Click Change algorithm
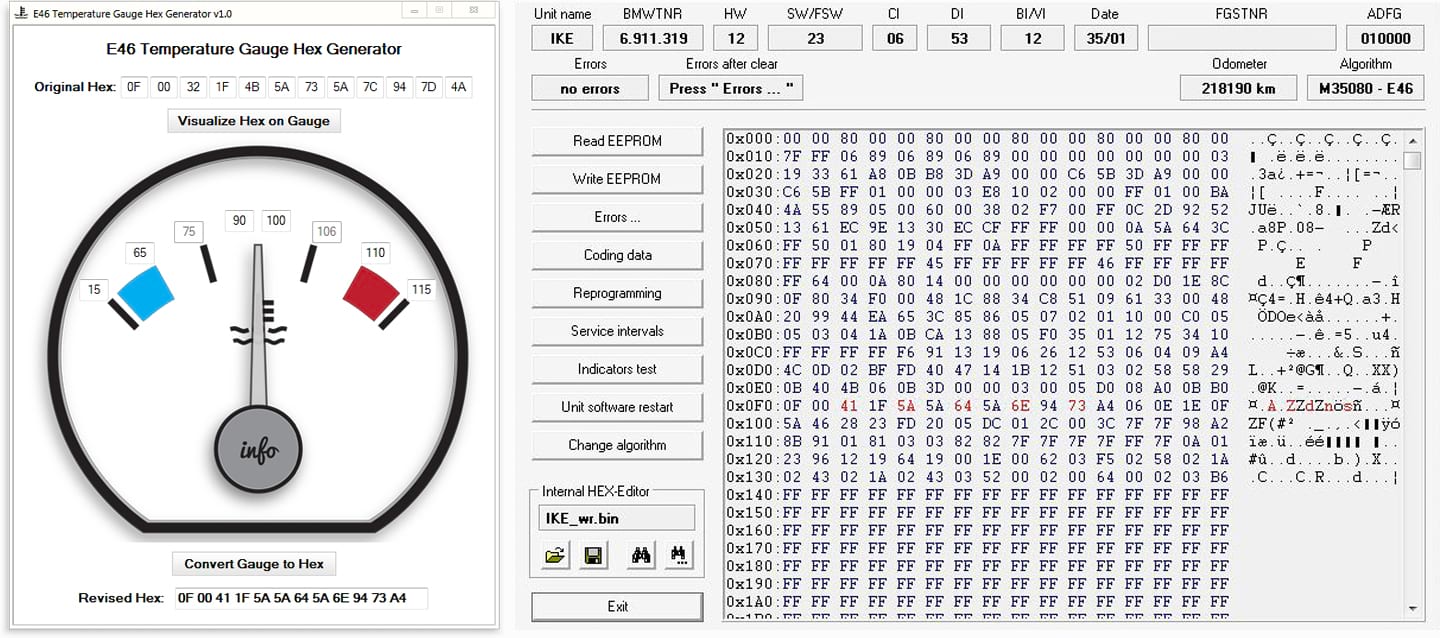This screenshot has width=1440, height=638. click(x=617, y=444)
